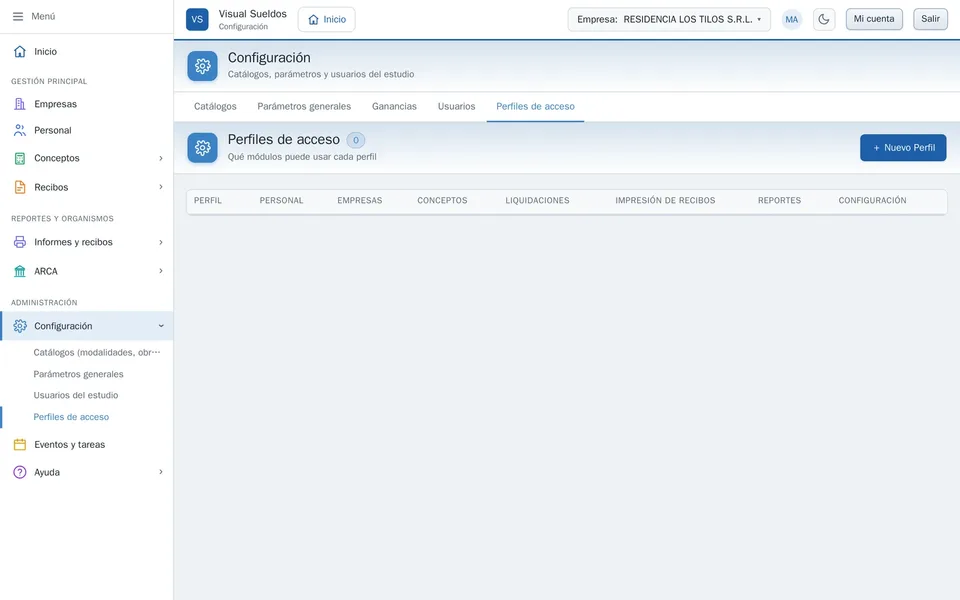Click the Ayuda question mark icon

point(20,472)
